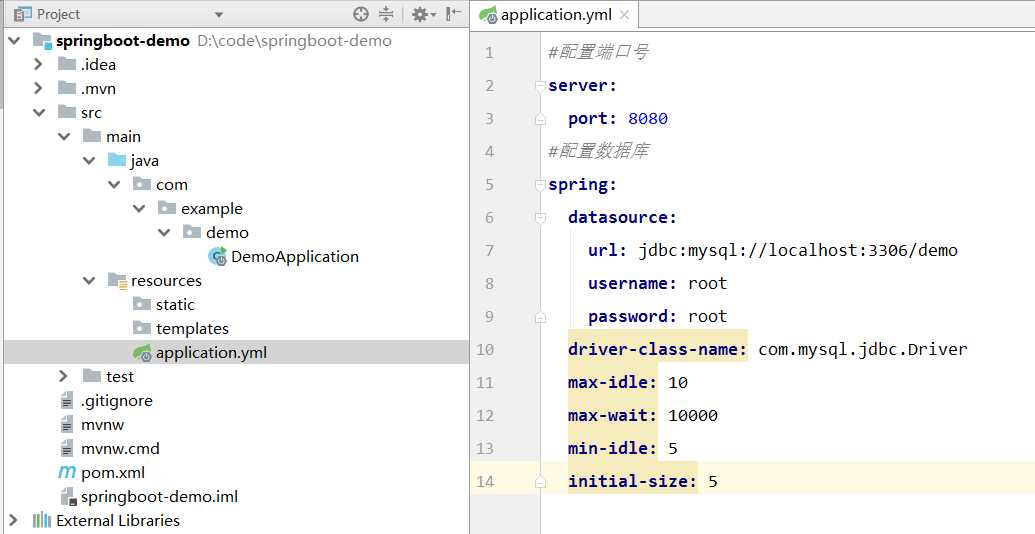Select the .gitignore file

coord(116,401)
